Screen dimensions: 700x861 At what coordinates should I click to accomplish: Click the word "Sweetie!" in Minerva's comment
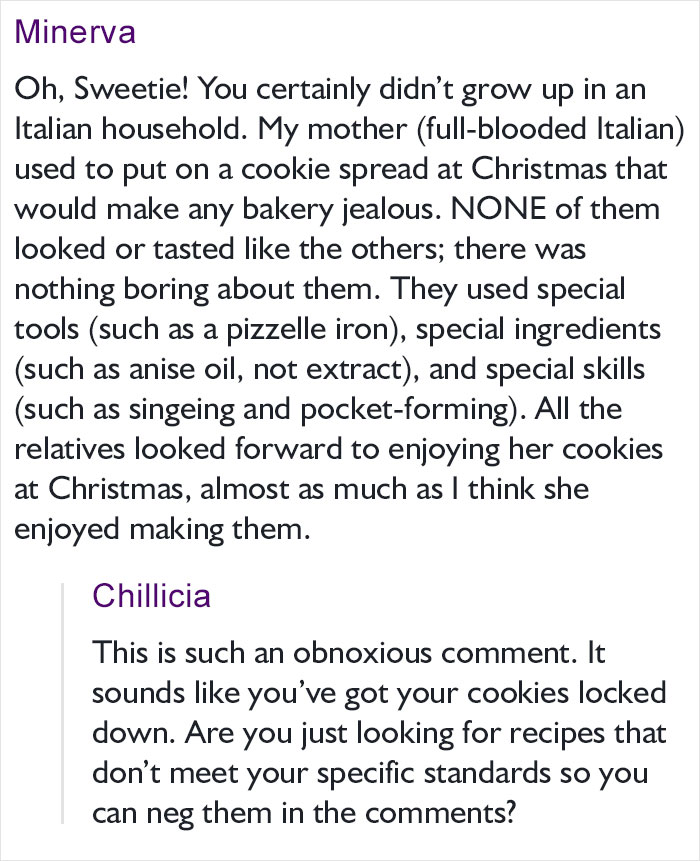pos(132,89)
